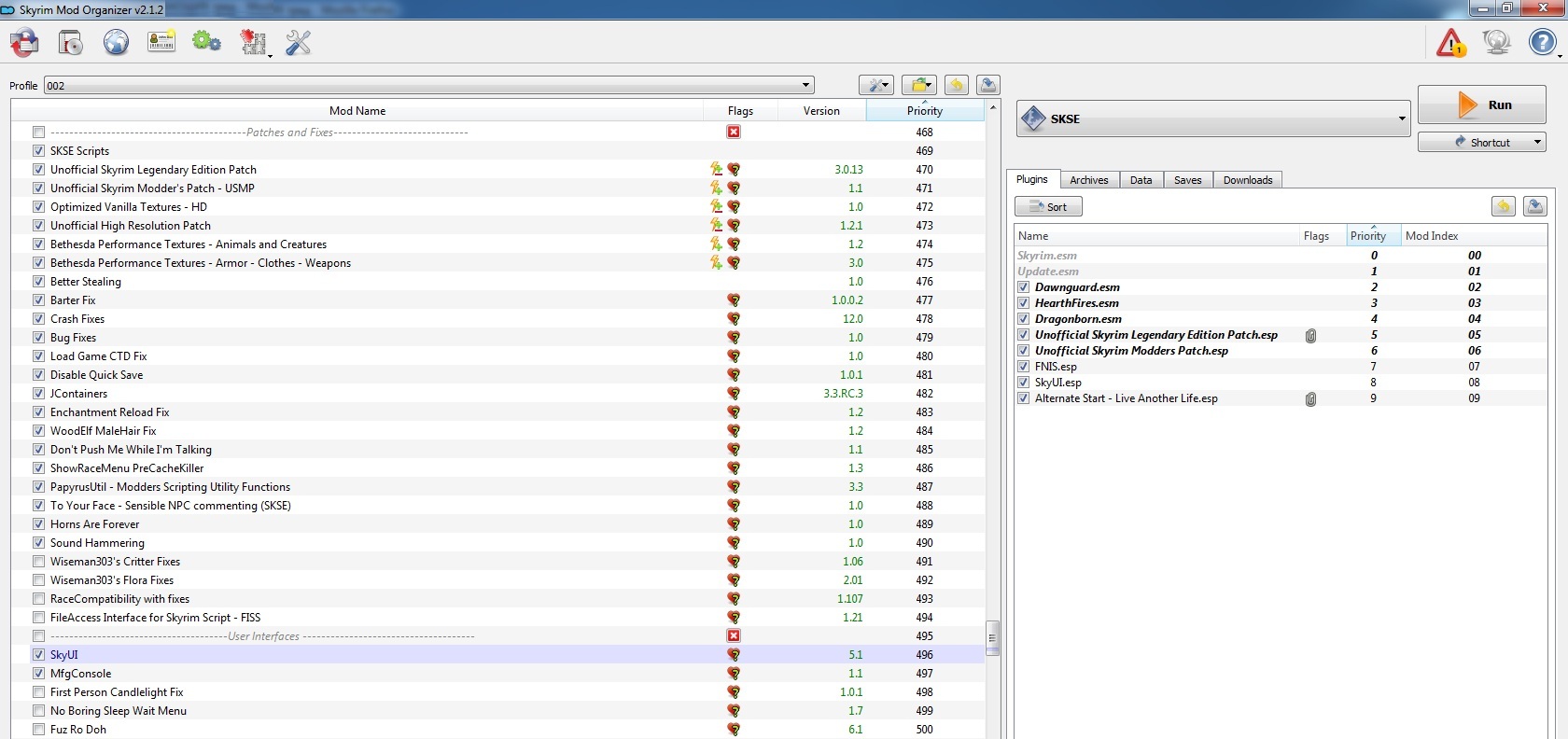This screenshot has width=1568, height=739.
Task: Click the SKSE executable icon
Action: pyautogui.click(x=1033, y=119)
